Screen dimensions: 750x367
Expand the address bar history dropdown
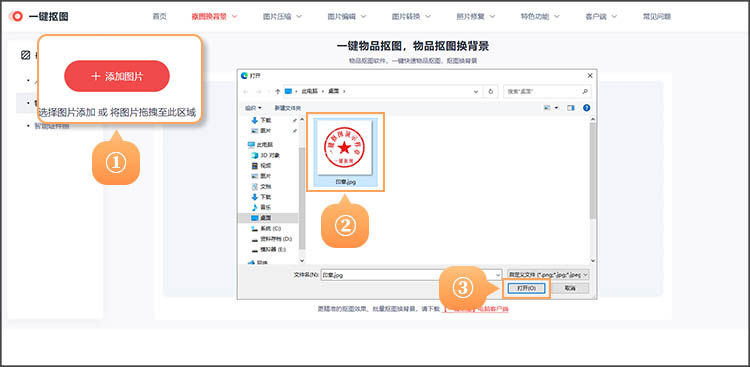coord(475,91)
